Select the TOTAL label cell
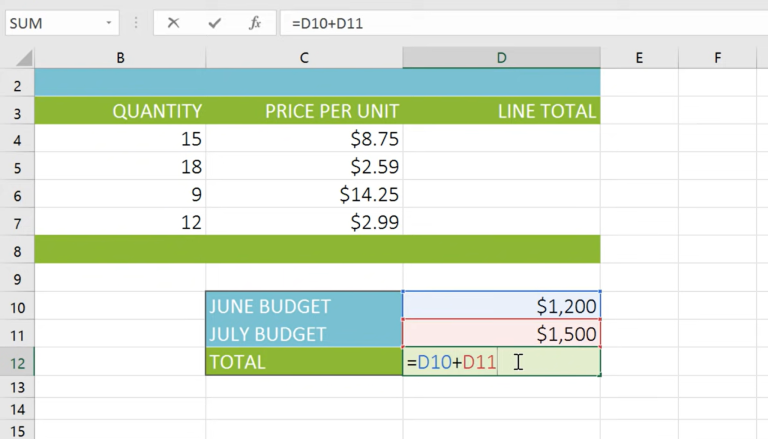This screenshot has height=439, width=768. coord(304,362)
